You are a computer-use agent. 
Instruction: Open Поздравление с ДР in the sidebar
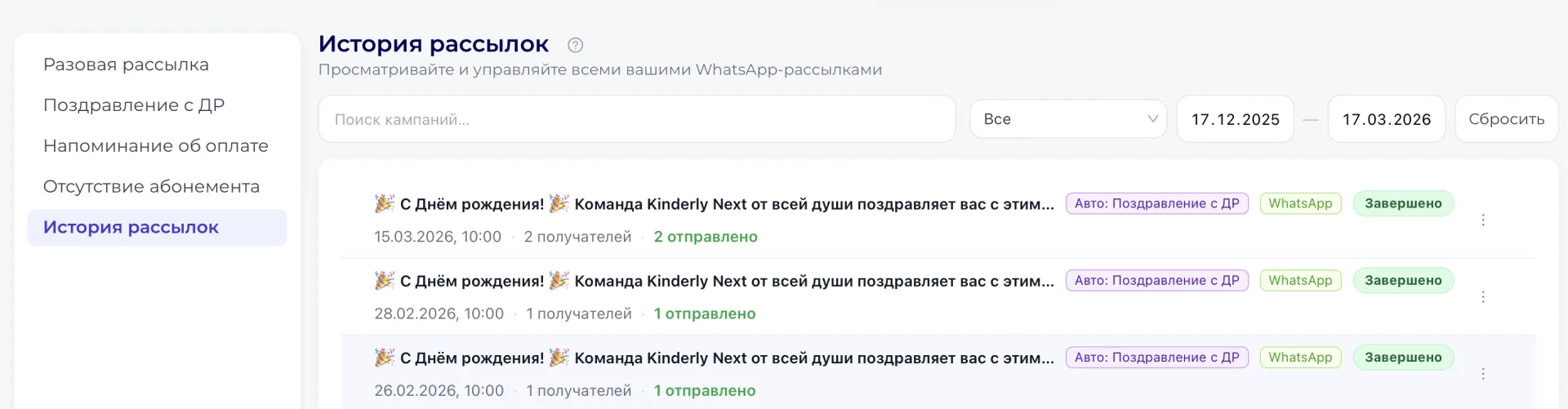point(134,105)
